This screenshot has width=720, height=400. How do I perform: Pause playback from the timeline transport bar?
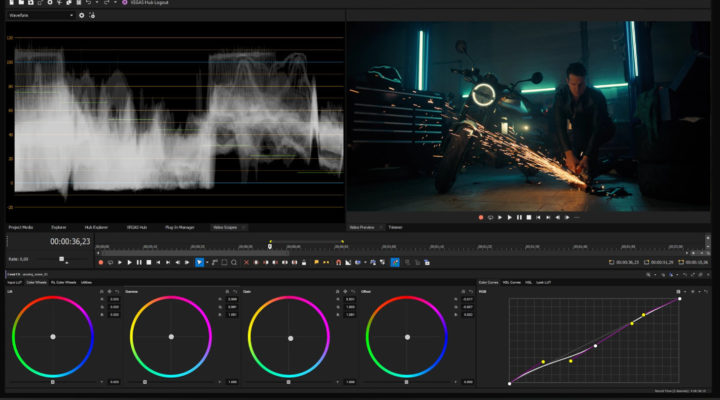tap(139, 263)
